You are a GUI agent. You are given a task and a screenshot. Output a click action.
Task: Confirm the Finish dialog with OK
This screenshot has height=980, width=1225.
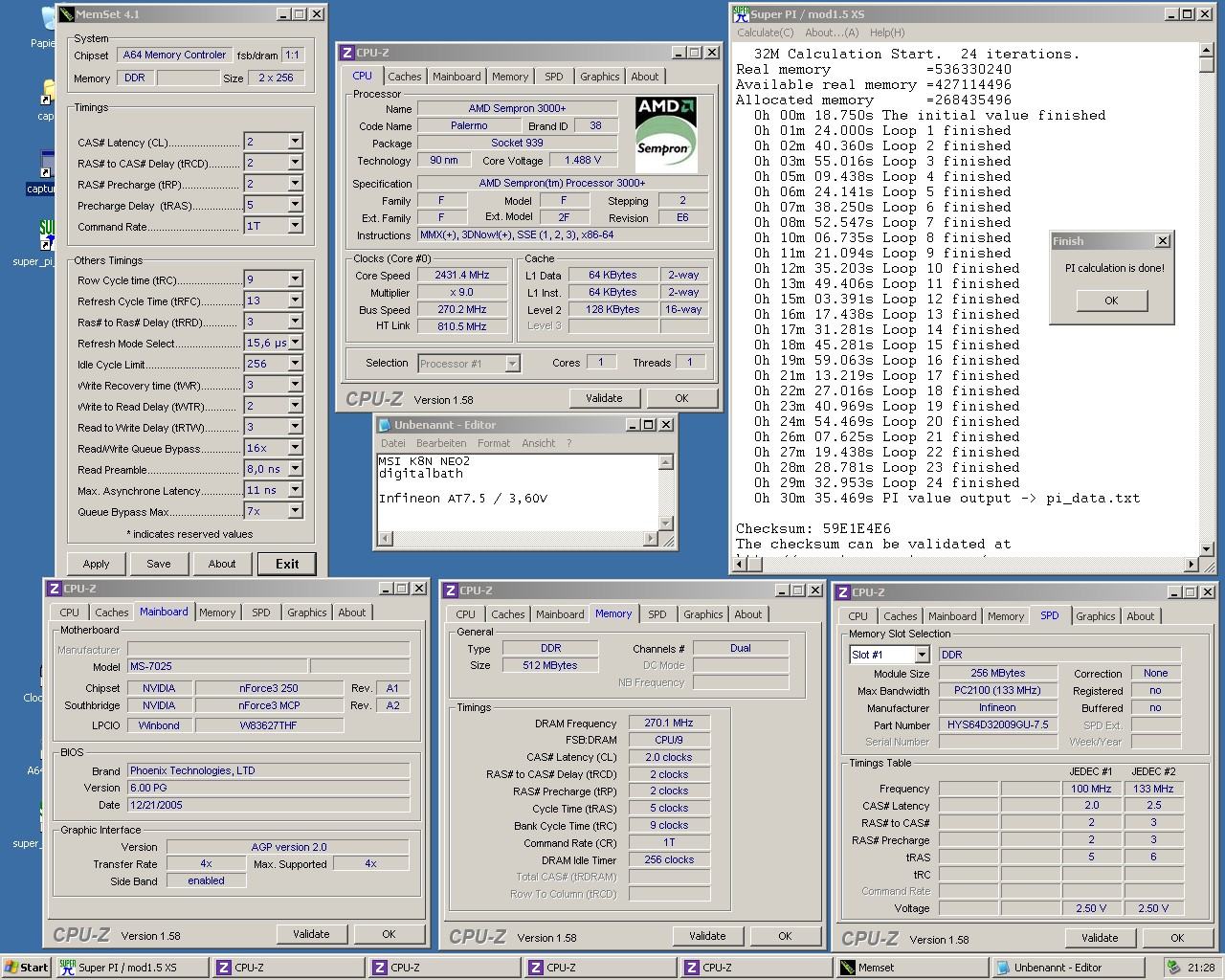[x=1111, y=301]
